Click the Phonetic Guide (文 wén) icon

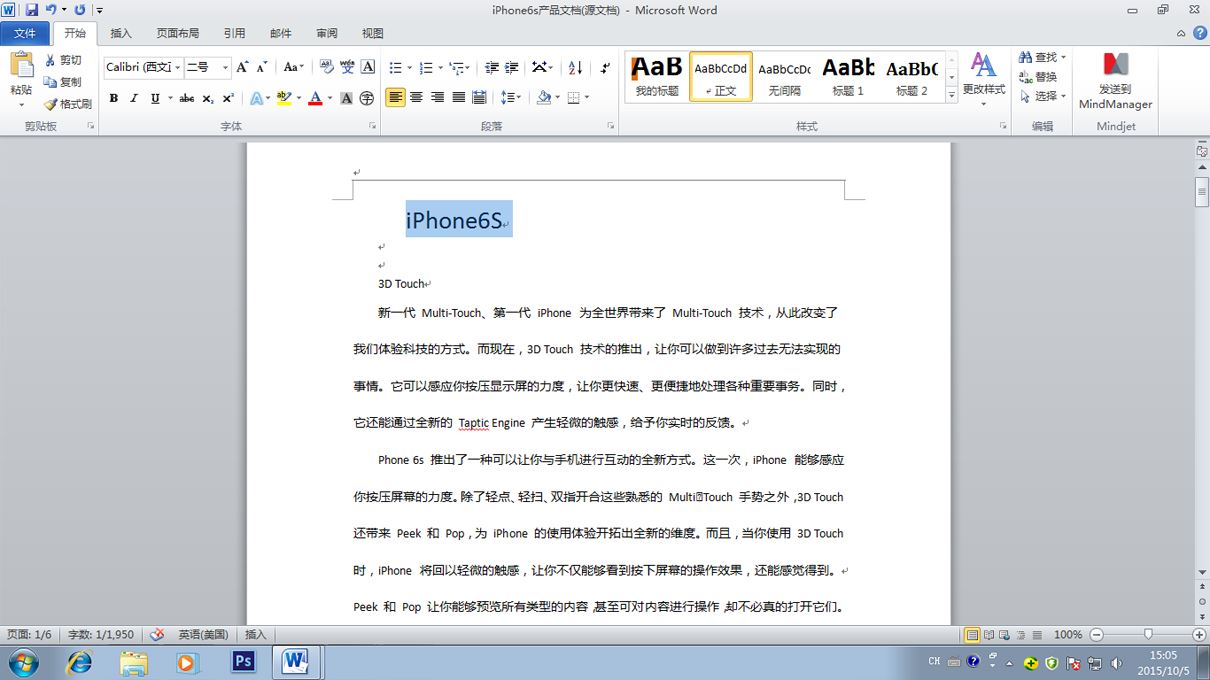(x=347, y=67)
